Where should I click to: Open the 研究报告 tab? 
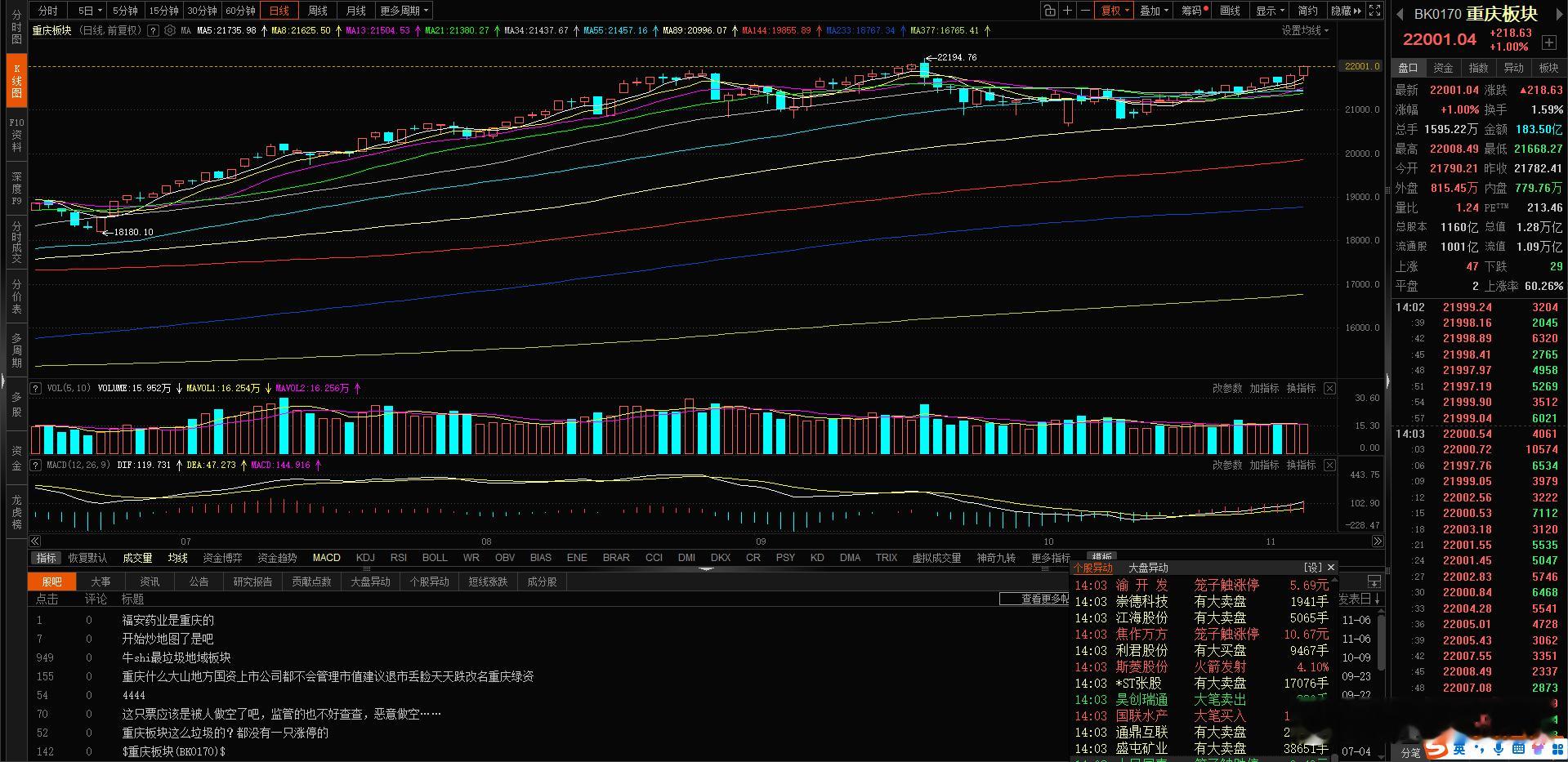252,582
